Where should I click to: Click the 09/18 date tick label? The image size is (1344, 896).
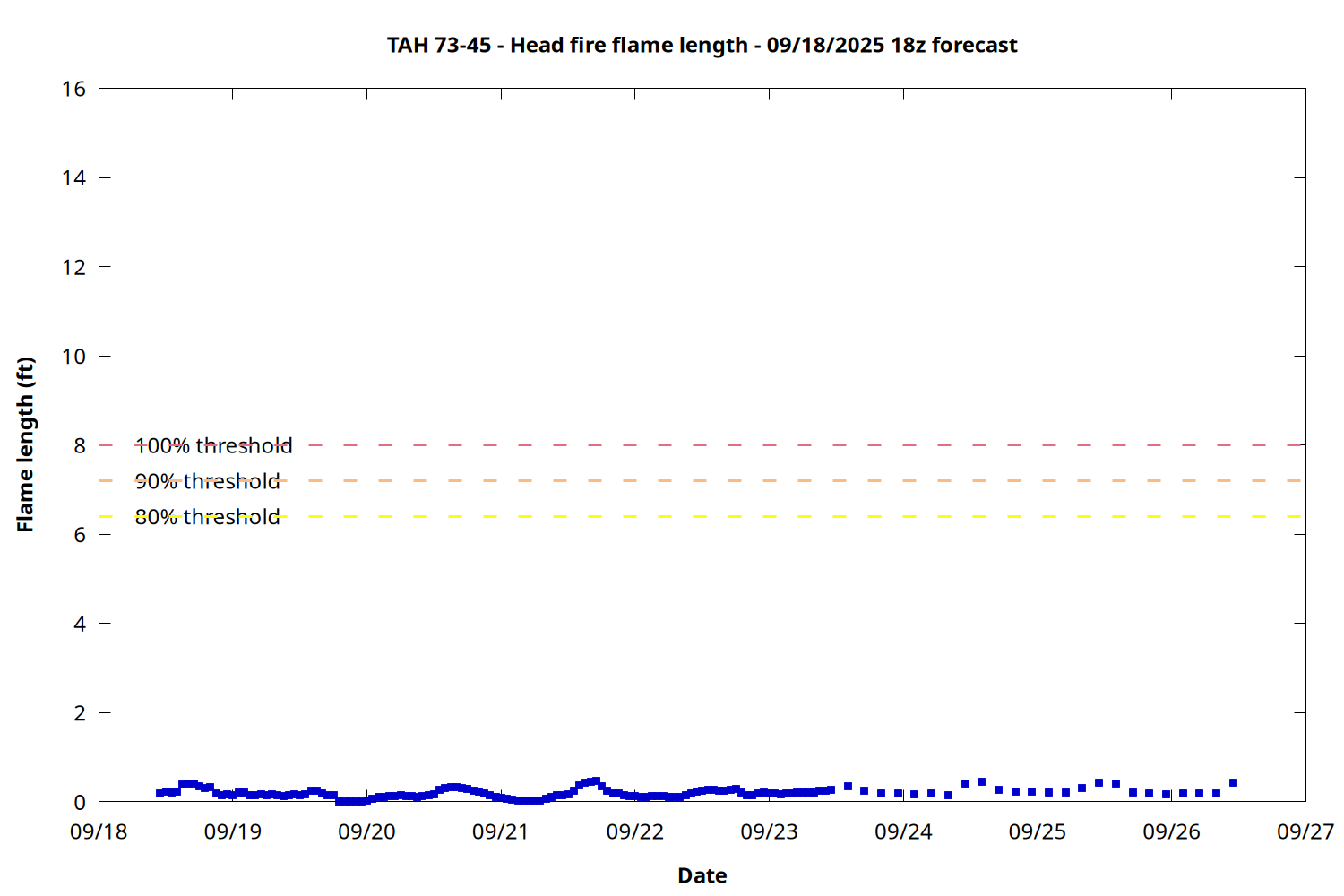tap(99, 831)
